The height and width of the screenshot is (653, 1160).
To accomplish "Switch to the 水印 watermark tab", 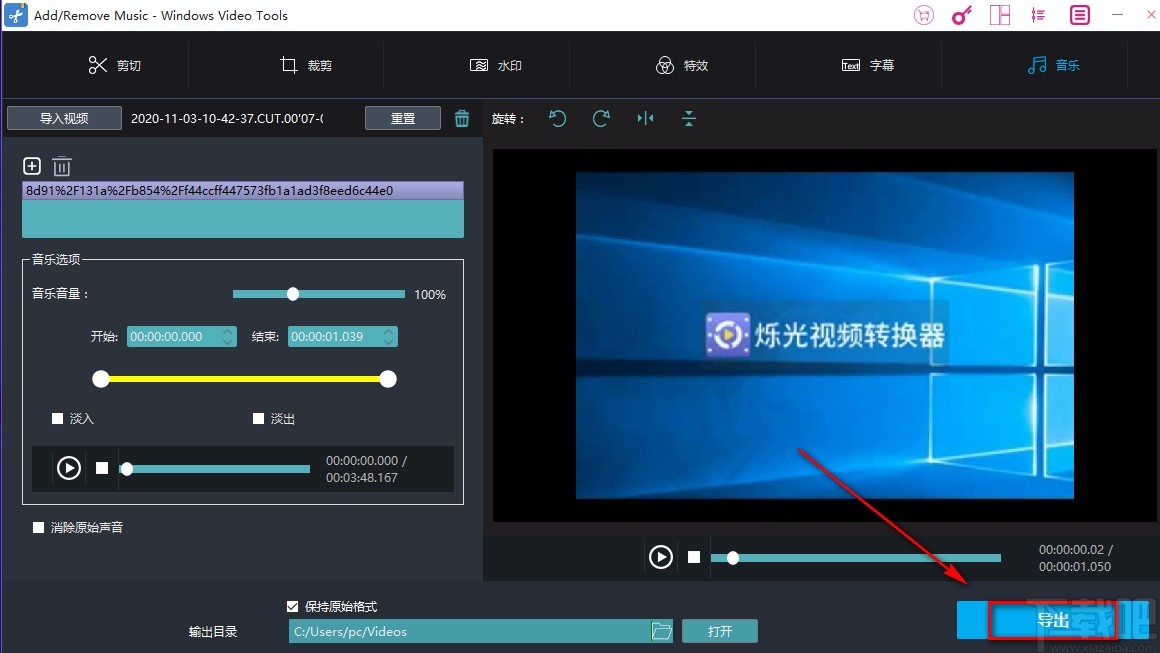I will (495, 65).
